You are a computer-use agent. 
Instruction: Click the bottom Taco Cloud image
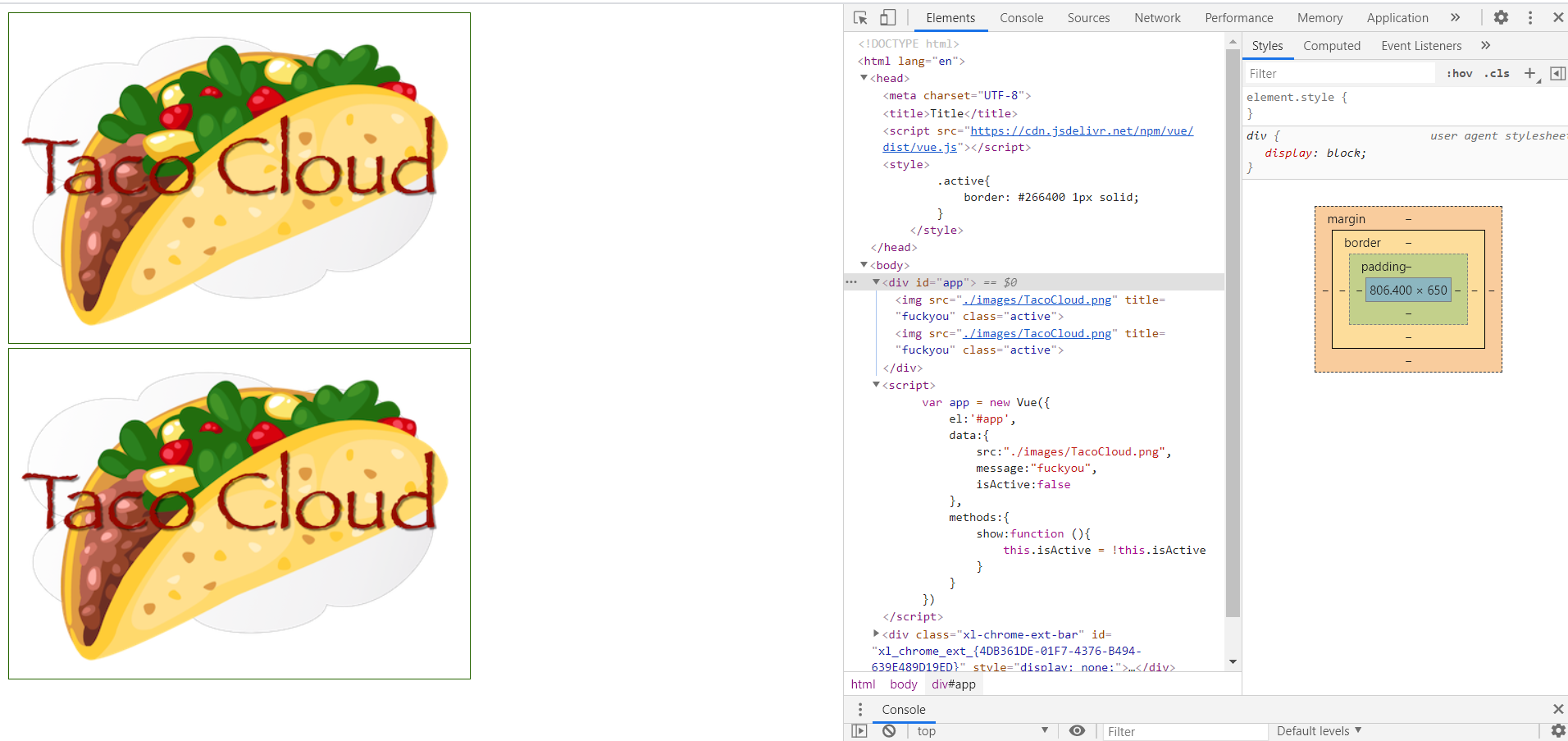click(x=239, y=514)
